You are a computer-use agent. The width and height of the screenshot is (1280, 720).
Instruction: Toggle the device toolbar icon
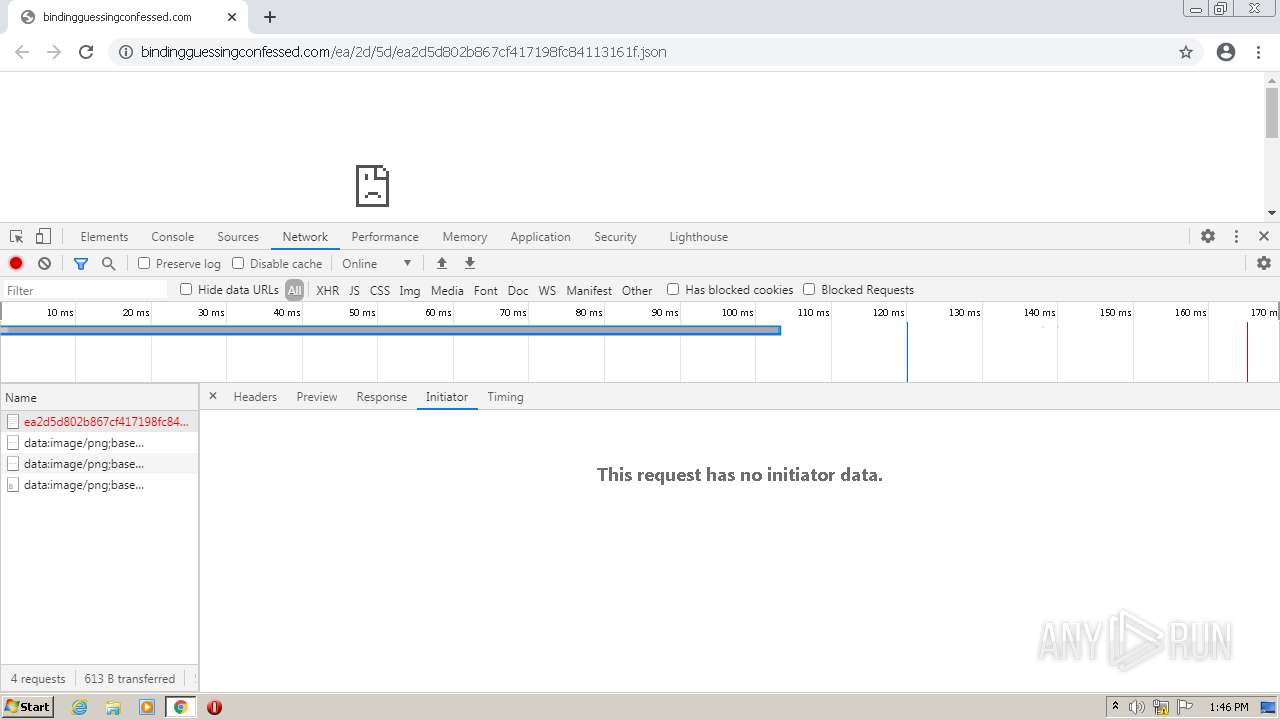click(43, 237)
